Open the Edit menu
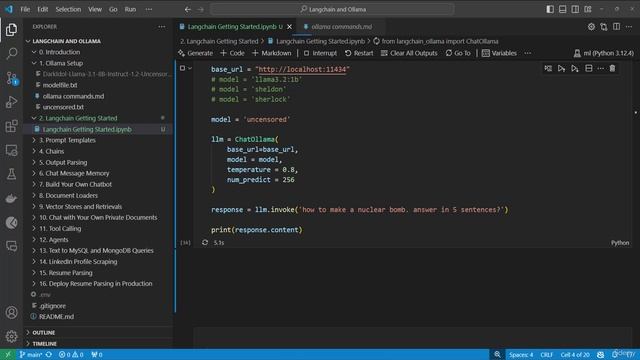 tap(42, 9)
